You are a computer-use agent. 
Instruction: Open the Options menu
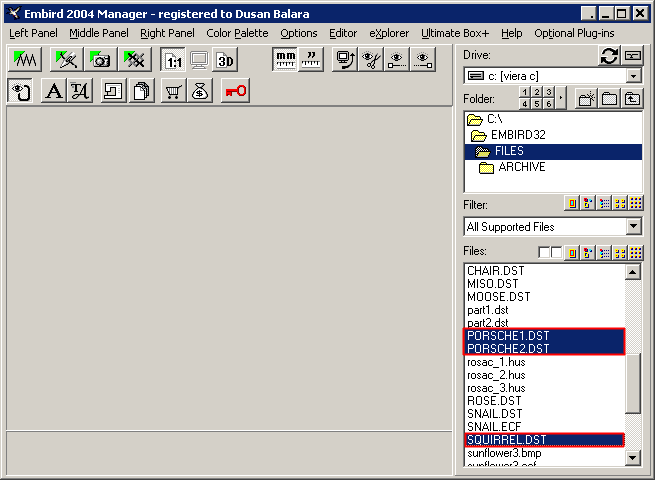[x=299, y=33]
